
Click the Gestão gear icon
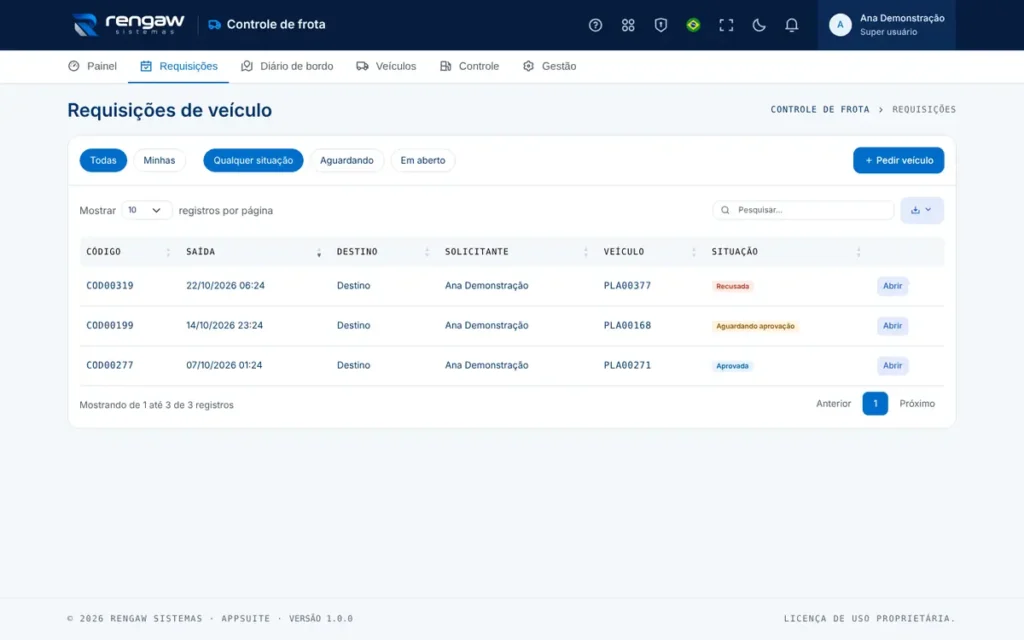(528, 66)
